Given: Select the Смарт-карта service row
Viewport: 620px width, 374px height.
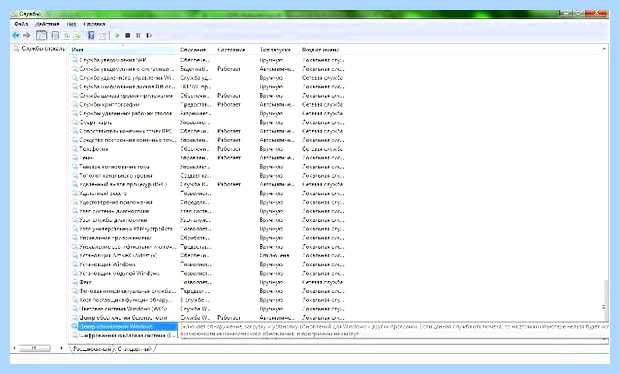Looking at the screenshot, I should [x=95, y=122].
